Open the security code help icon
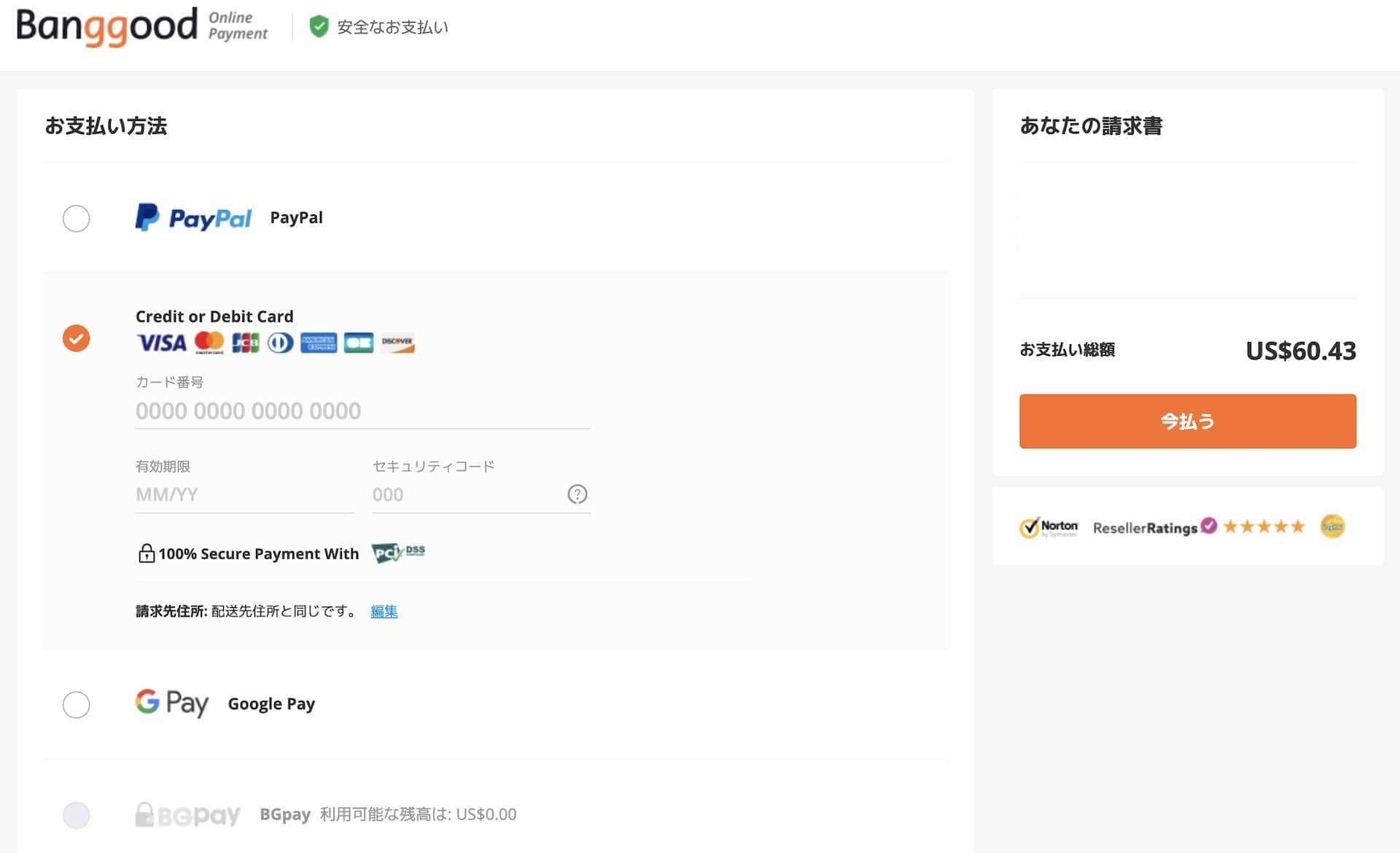 (x=577, y=494)
